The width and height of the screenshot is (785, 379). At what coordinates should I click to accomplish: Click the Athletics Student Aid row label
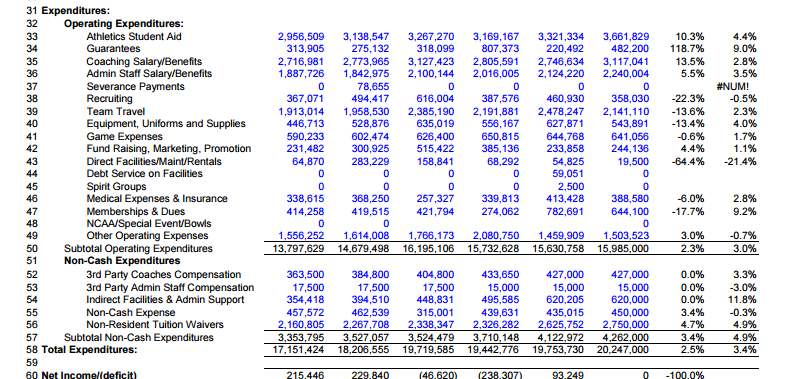click(134, 37)
